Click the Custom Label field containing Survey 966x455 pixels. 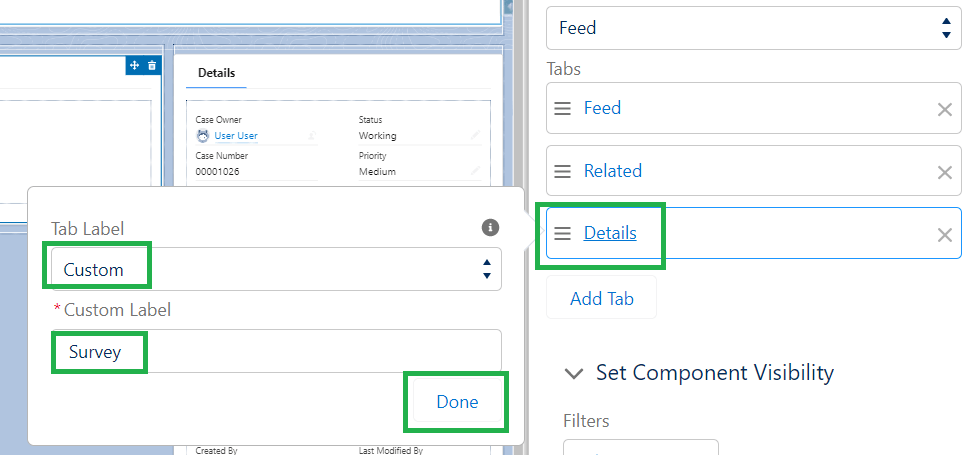[276, 351]
